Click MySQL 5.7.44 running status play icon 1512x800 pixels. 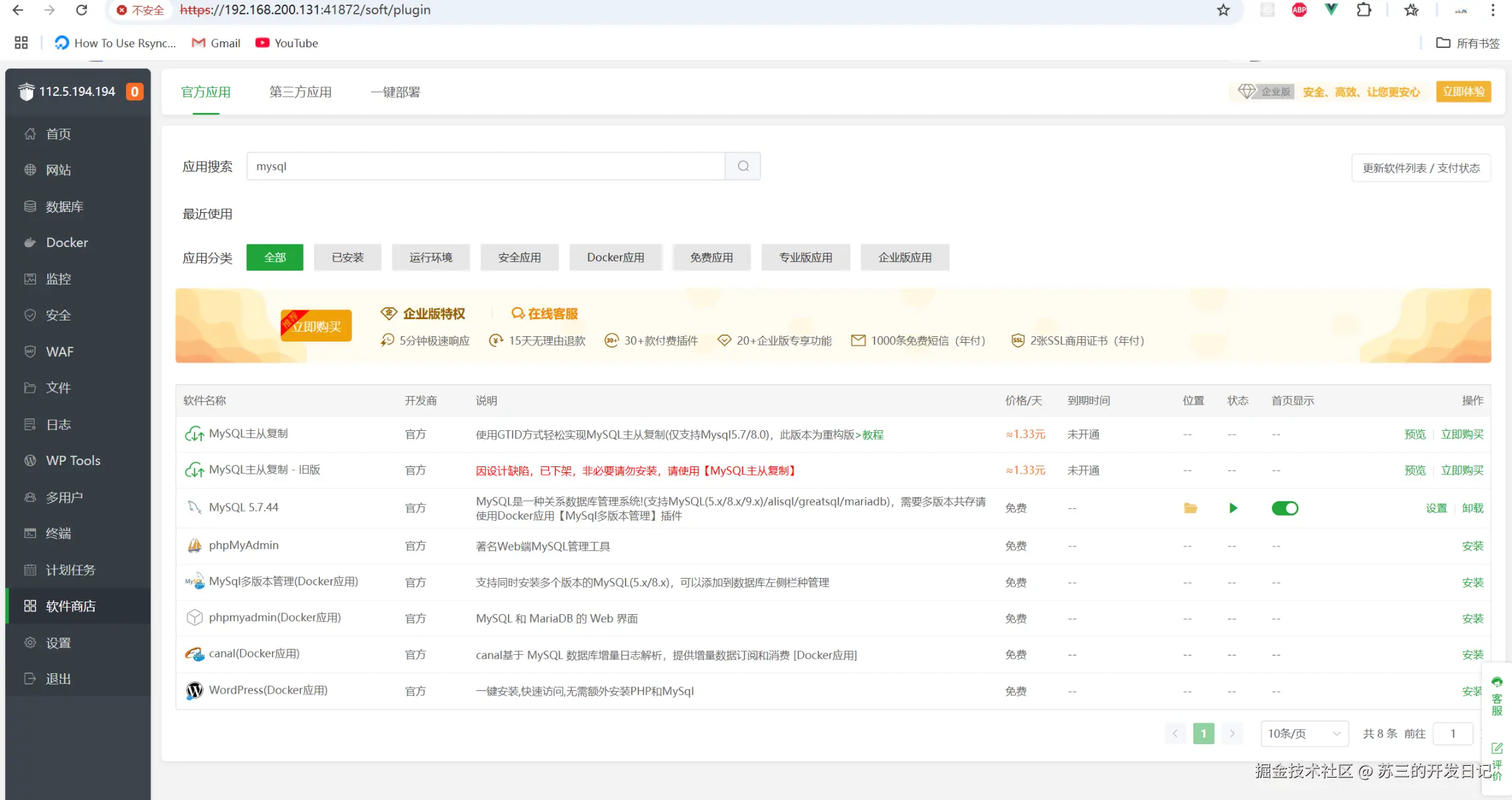[x=1233, y=508]
